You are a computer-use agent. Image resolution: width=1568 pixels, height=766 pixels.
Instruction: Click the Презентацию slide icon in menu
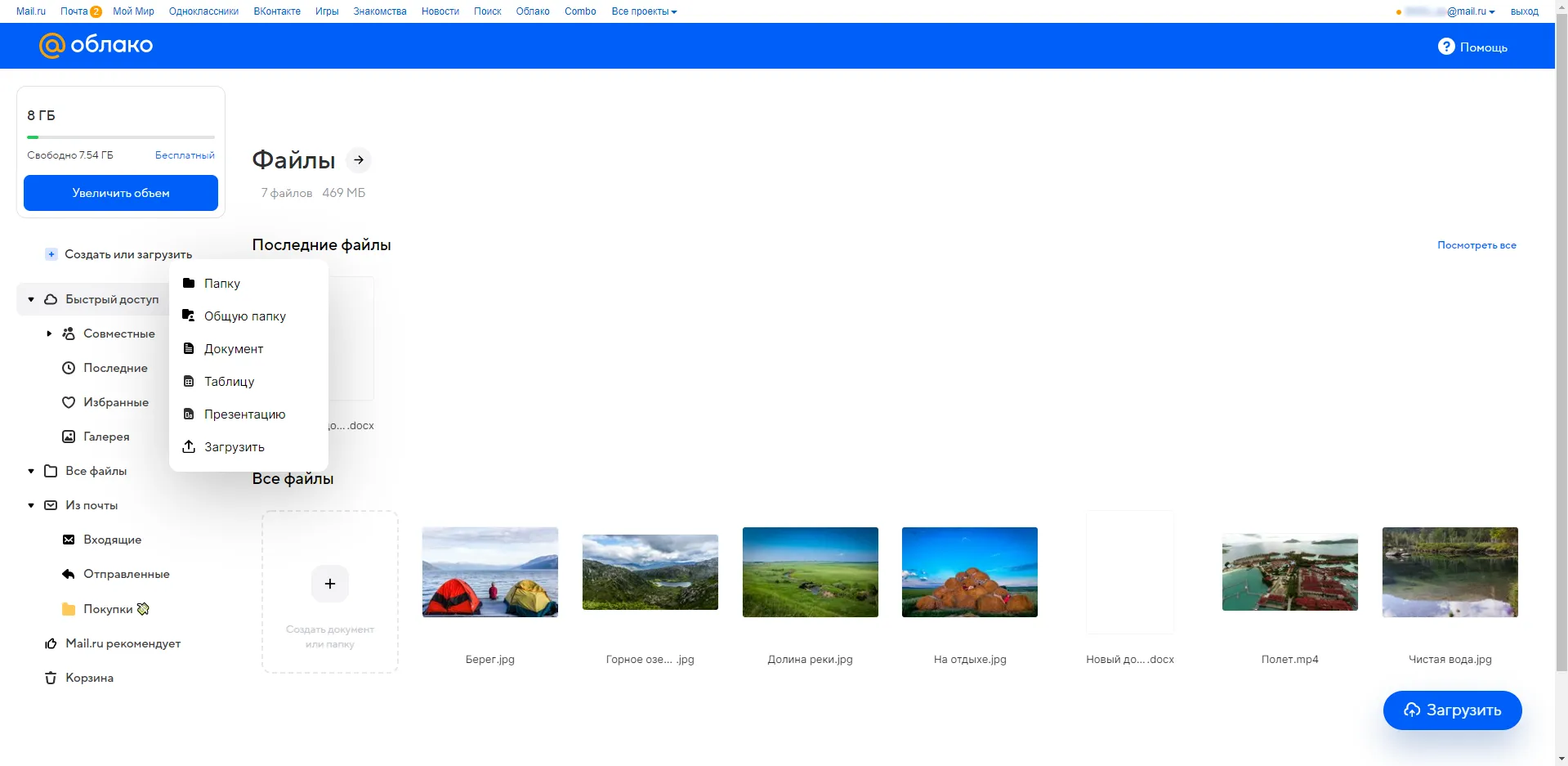pos(189,414)
